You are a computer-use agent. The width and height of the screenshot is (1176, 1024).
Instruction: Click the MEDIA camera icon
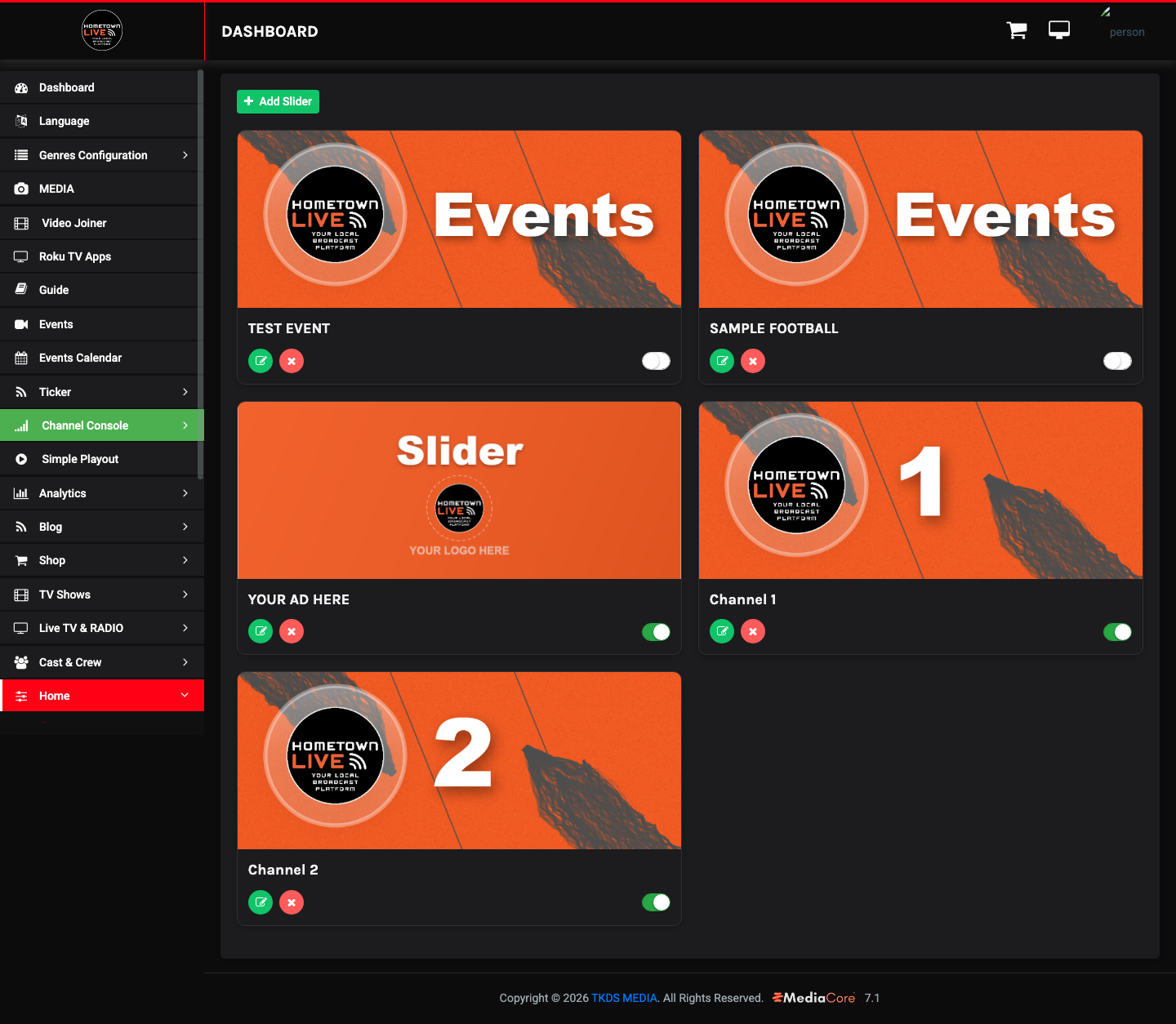point(21,189)
